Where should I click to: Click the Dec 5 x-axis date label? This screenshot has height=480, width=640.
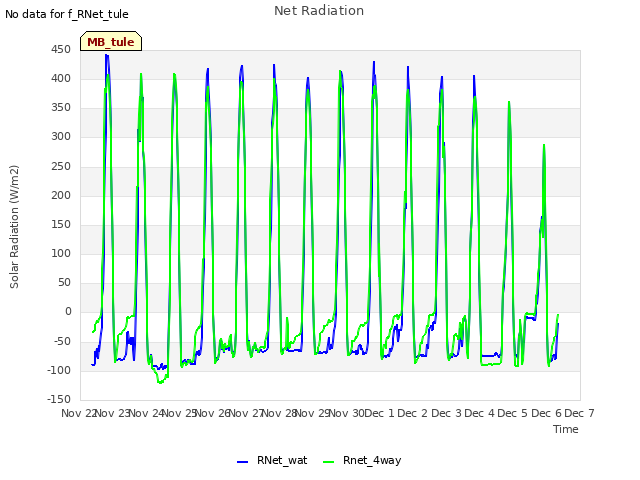coord(513,413)
